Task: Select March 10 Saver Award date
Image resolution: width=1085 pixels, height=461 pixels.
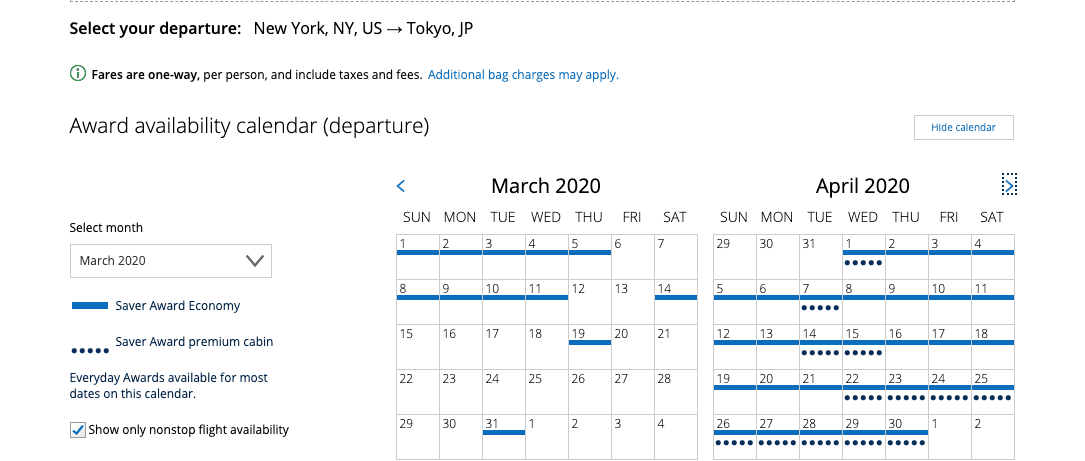Action: (504, 302)
